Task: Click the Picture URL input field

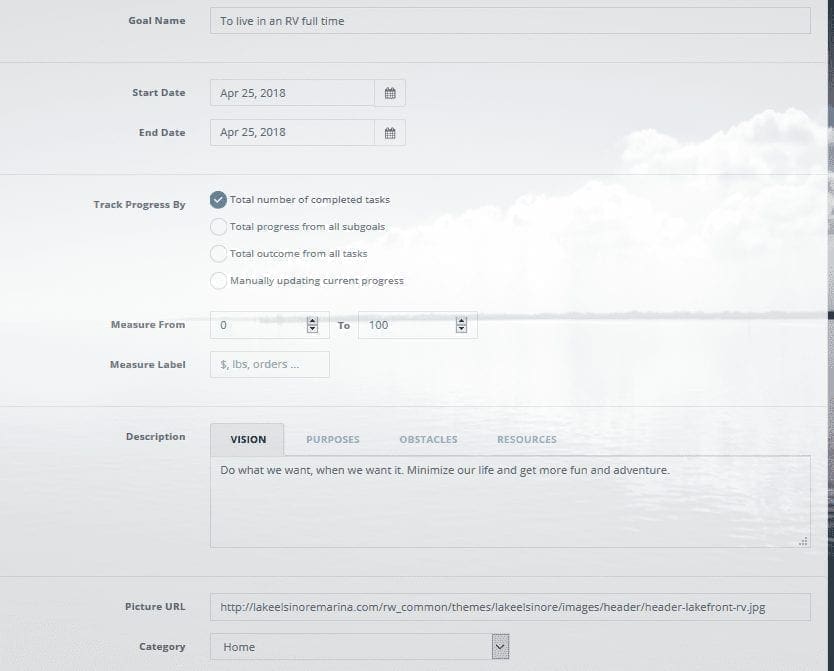Action: tap(510, 607)
